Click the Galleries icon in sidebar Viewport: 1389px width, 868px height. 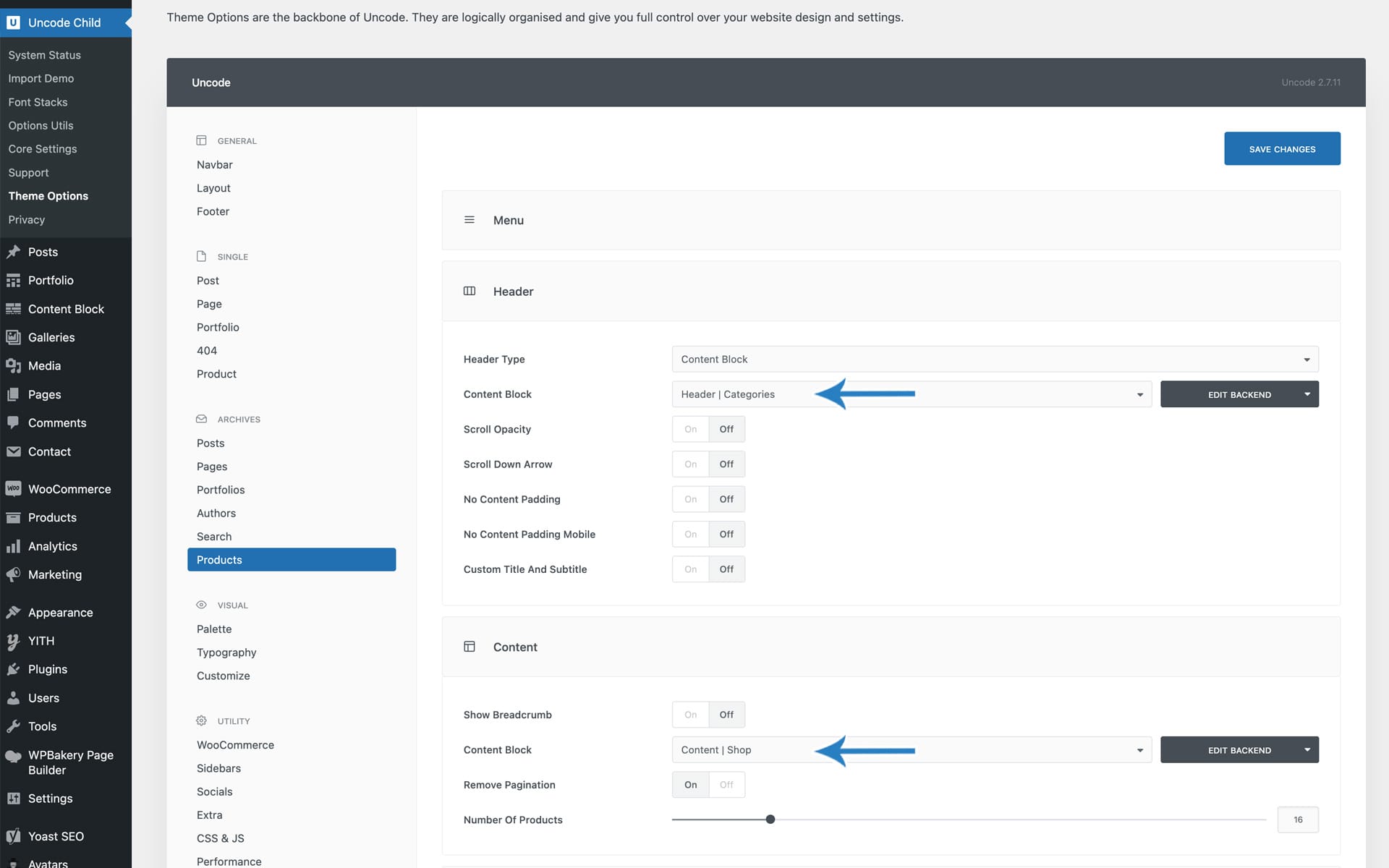coord(13,338)
